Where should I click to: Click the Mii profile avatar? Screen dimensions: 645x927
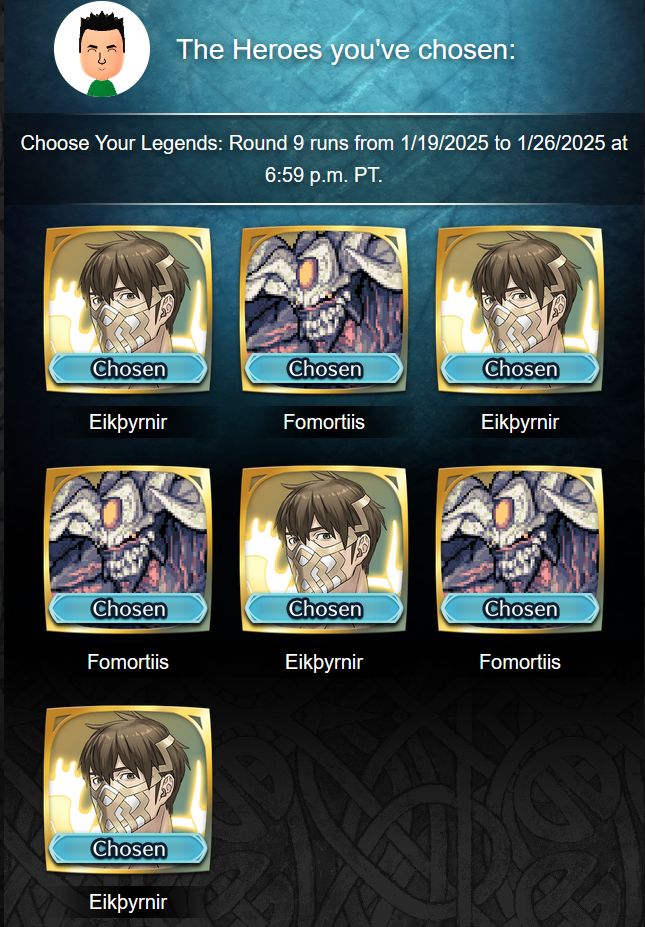click(102, 48)
